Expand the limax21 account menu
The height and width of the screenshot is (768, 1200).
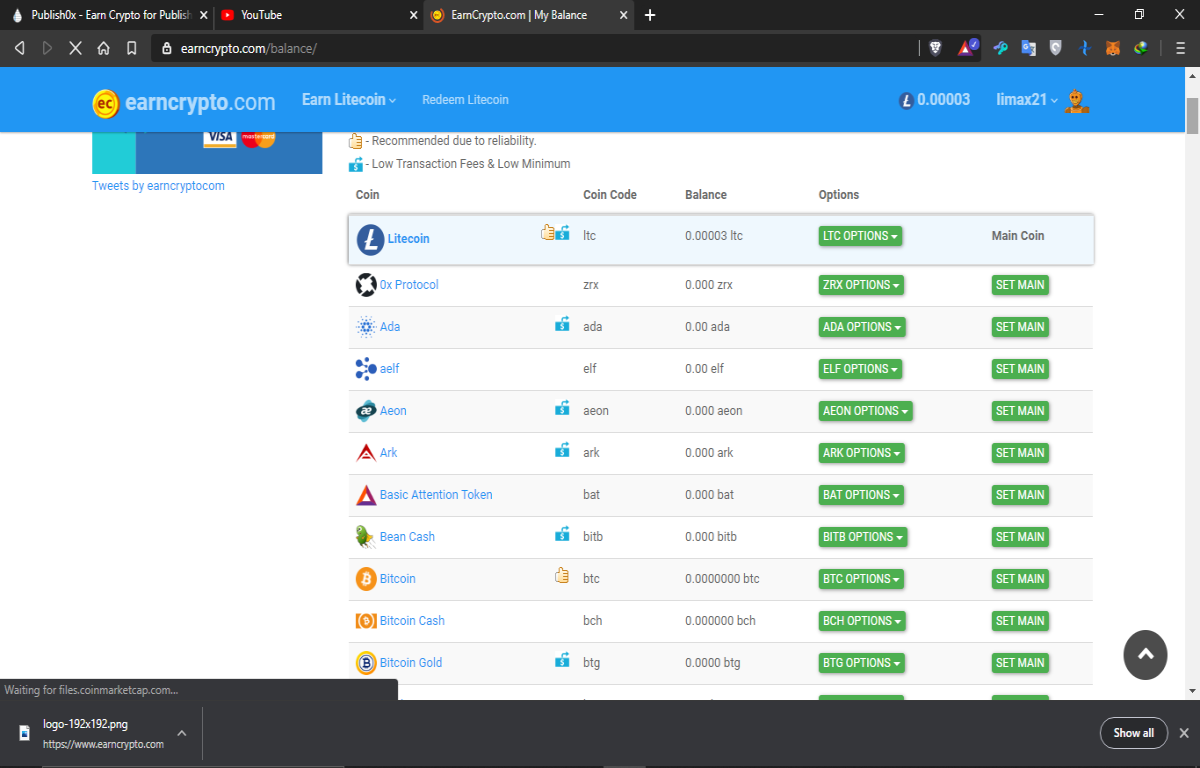click(x=1027, y=100)
